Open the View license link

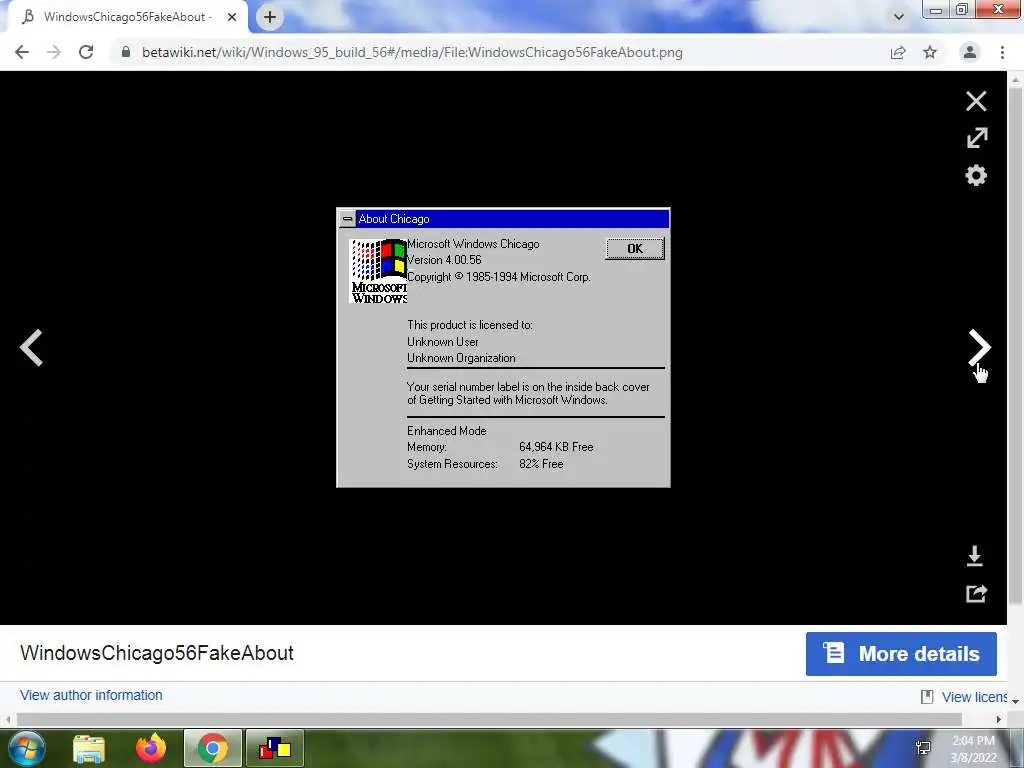pyautogui.click(x=972, y=697)
